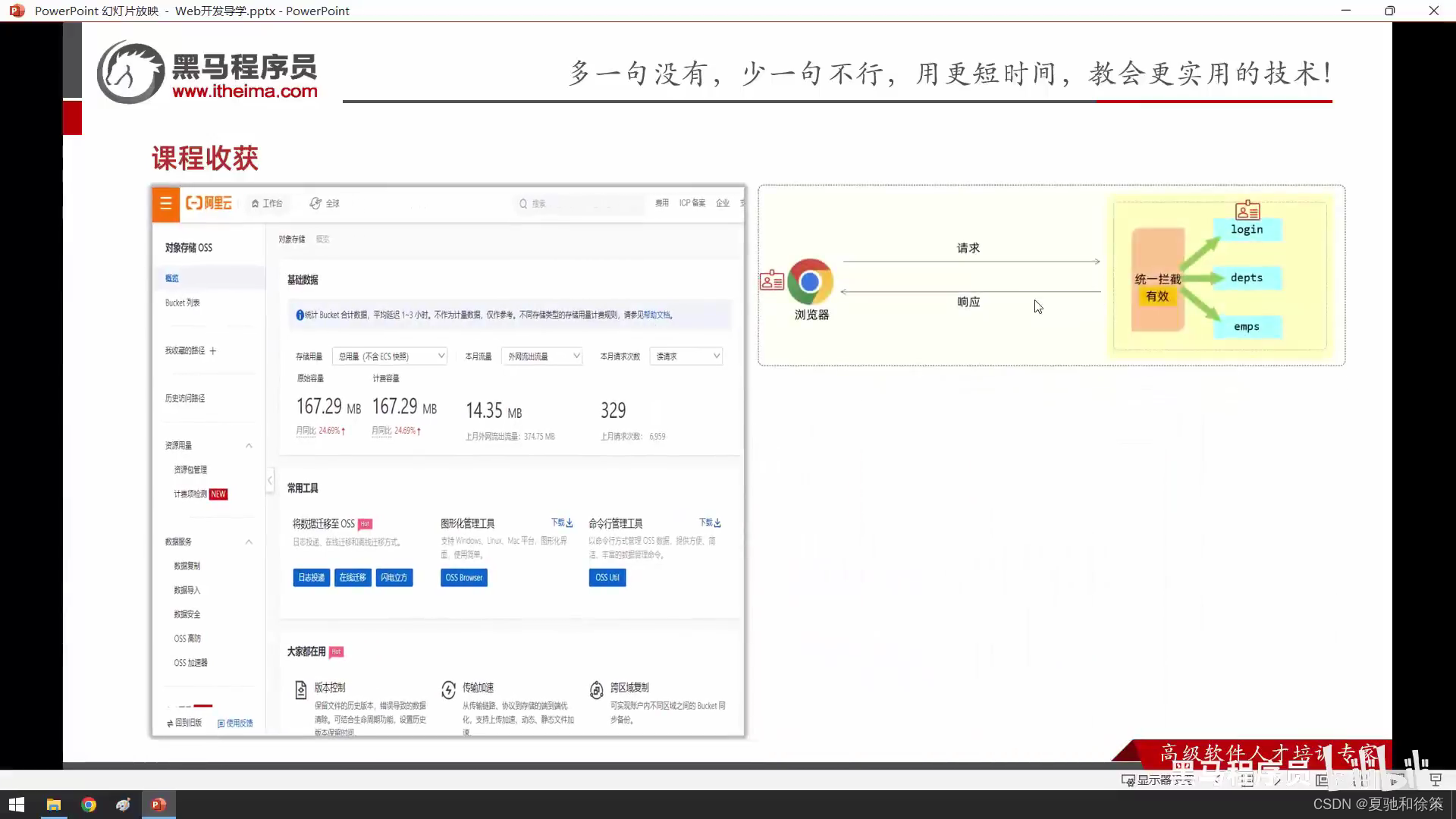This screenshot has height=819, width=1456.
Task: Click the emps box in the diagram
Action: click(x=1247, y=327)
